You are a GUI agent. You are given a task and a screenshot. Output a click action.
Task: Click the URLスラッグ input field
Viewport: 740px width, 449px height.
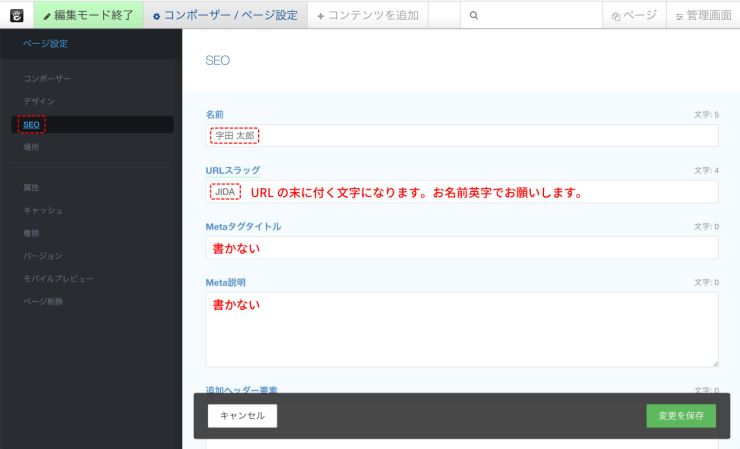pyautogui.click(x=462, y=192)
